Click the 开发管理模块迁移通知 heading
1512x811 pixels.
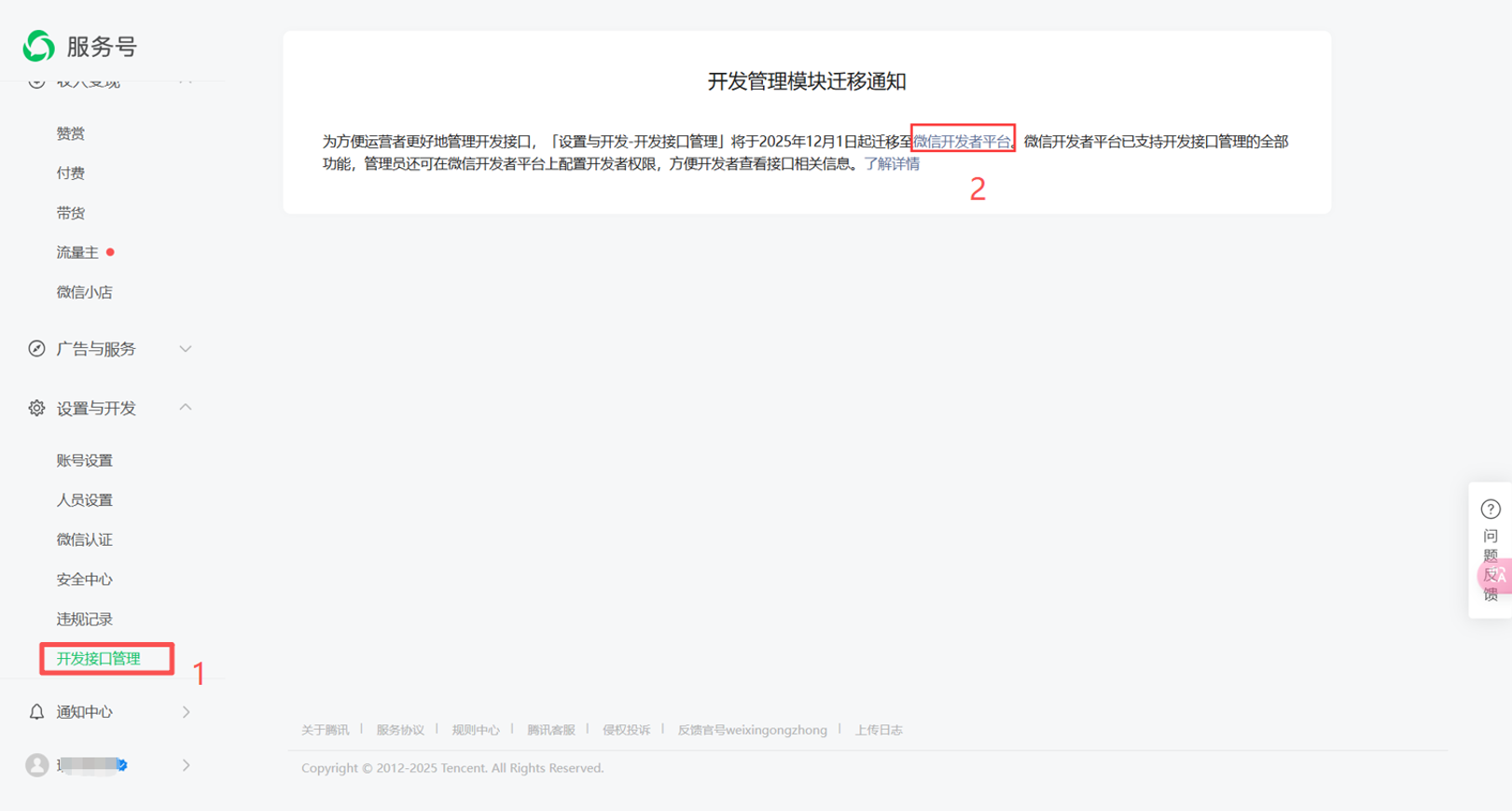(x=807, y=81)
